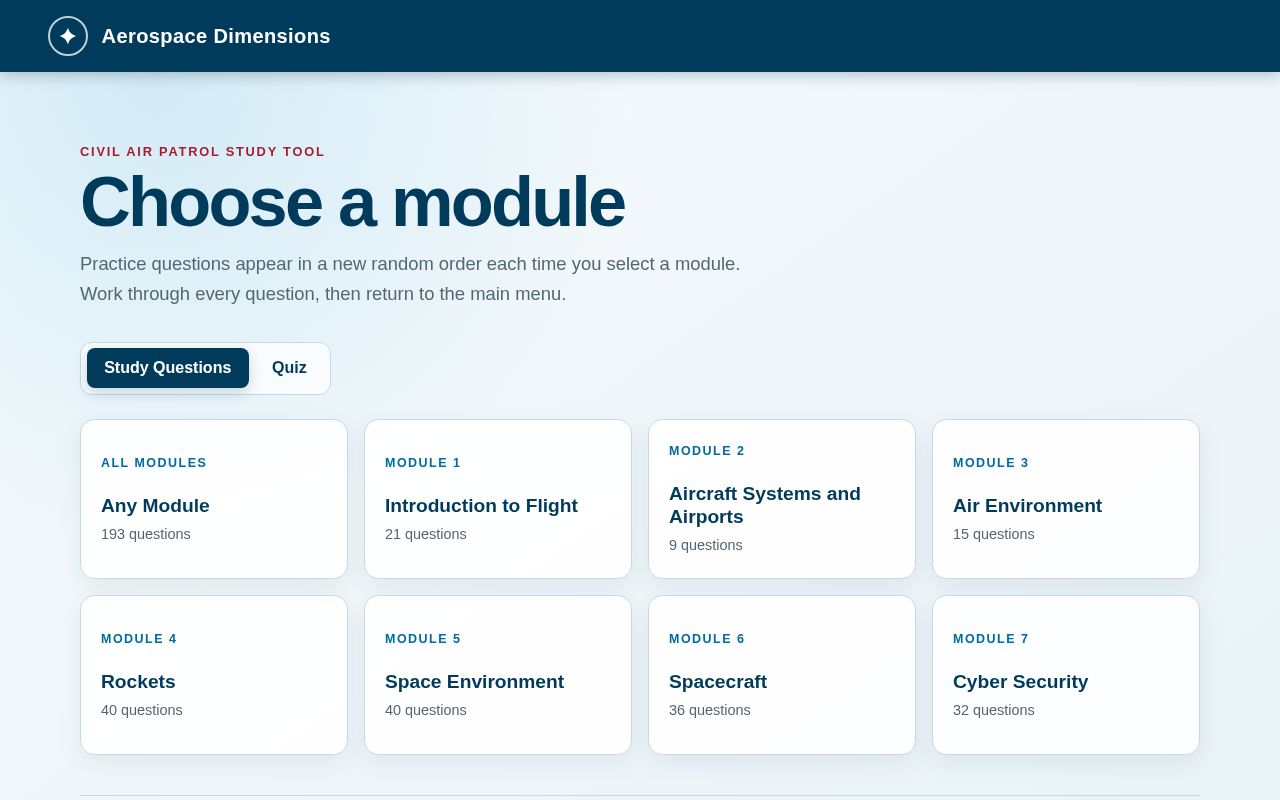
Task: Click the 'ALL MODULES' label
Action: click(154, 463)
